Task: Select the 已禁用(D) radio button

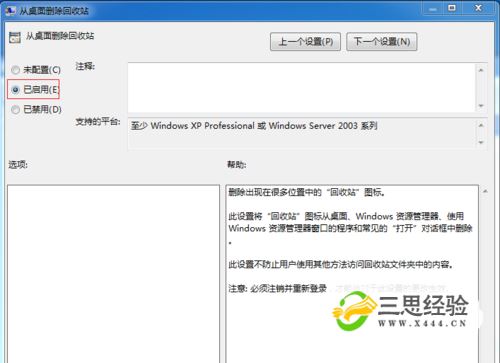Action: coord(15,109)
